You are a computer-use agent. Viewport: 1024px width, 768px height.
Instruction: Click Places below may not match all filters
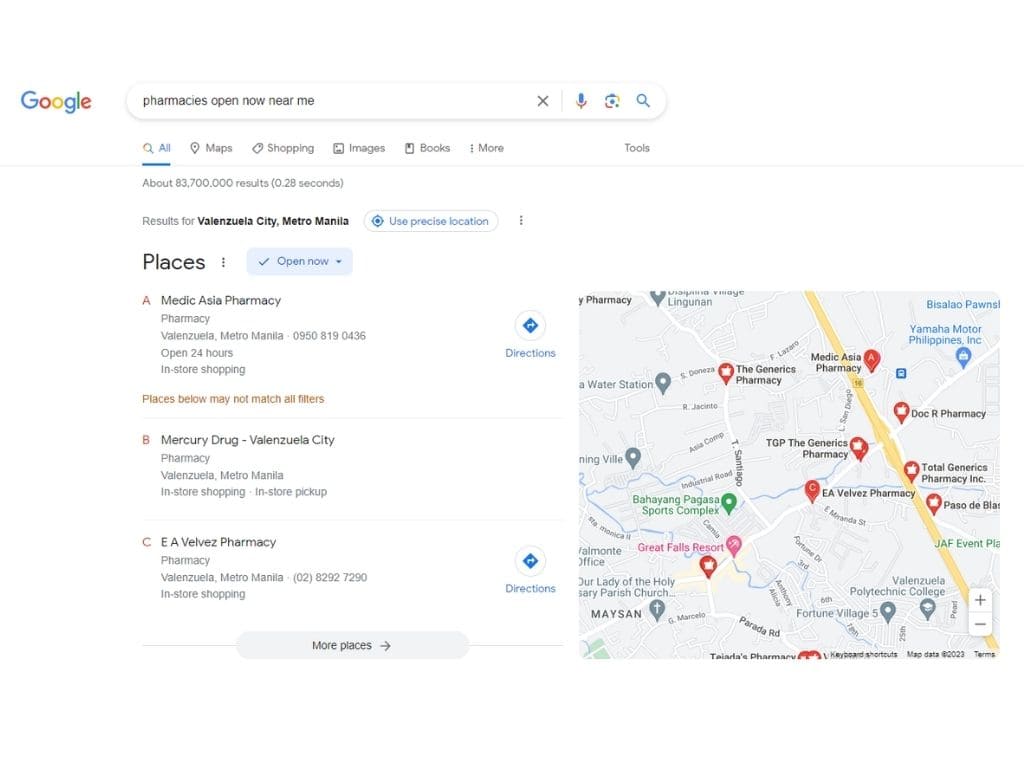pyautogui.click(x=233, y=399)
